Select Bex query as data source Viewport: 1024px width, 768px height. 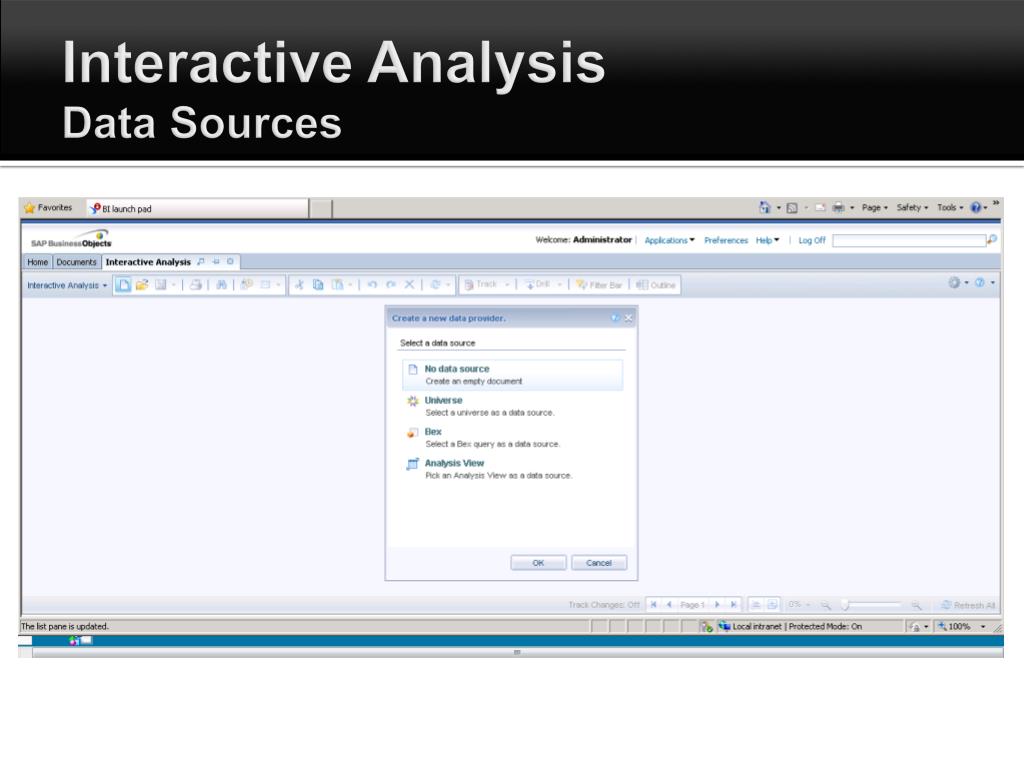pyautogui.click(x=512, y=437)
